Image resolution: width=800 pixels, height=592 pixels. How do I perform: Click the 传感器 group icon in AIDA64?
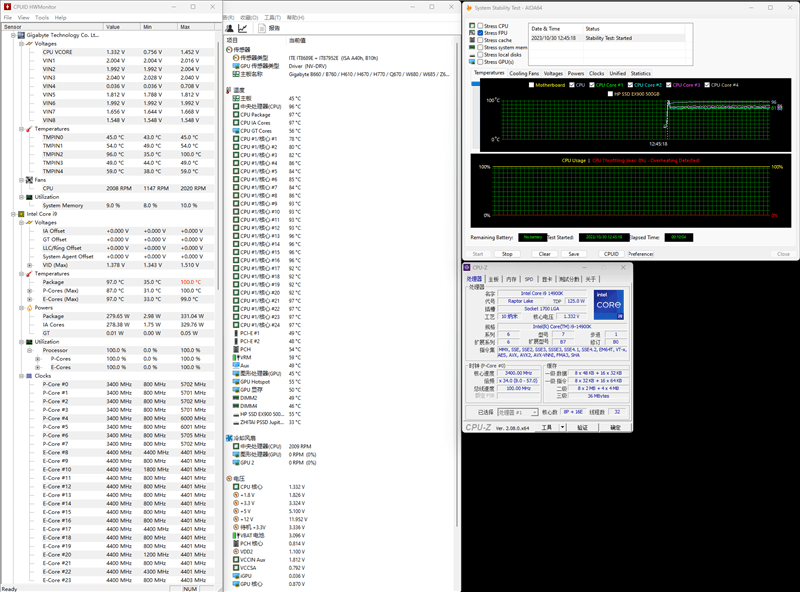pos(229,50)
